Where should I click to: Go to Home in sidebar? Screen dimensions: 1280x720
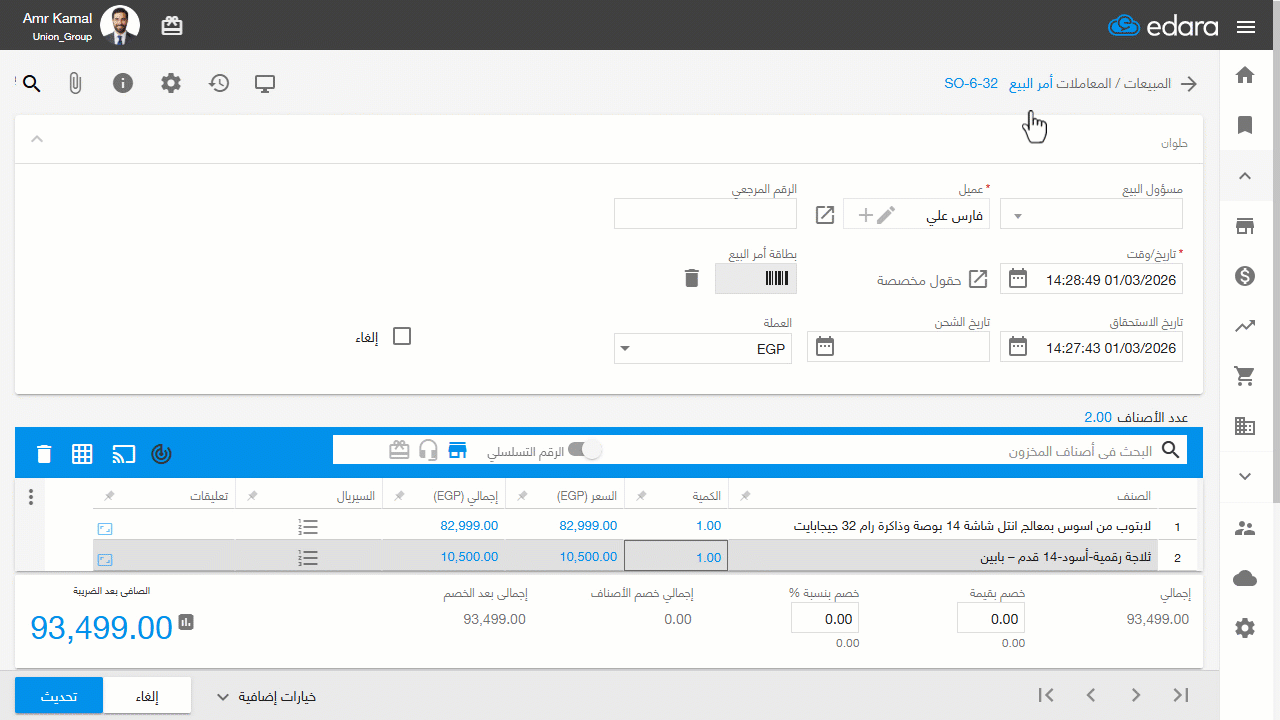click(1245, 75)
